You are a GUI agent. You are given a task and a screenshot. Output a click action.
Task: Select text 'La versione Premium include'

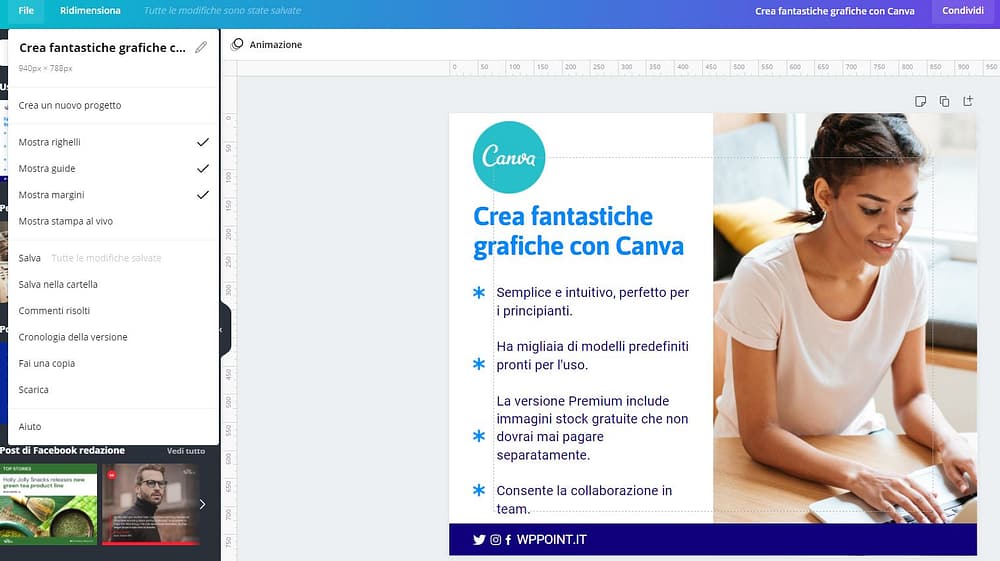tap(592, 428)
